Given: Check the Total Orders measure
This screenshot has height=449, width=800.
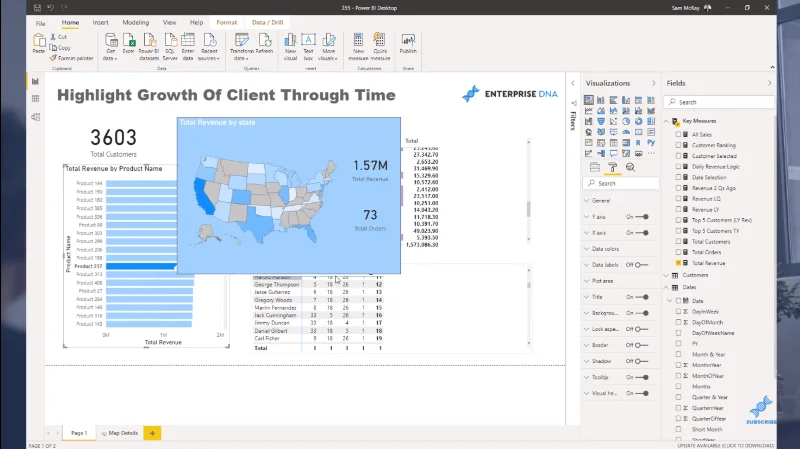Looking at the screenshot, I should (x=679, y=252).
